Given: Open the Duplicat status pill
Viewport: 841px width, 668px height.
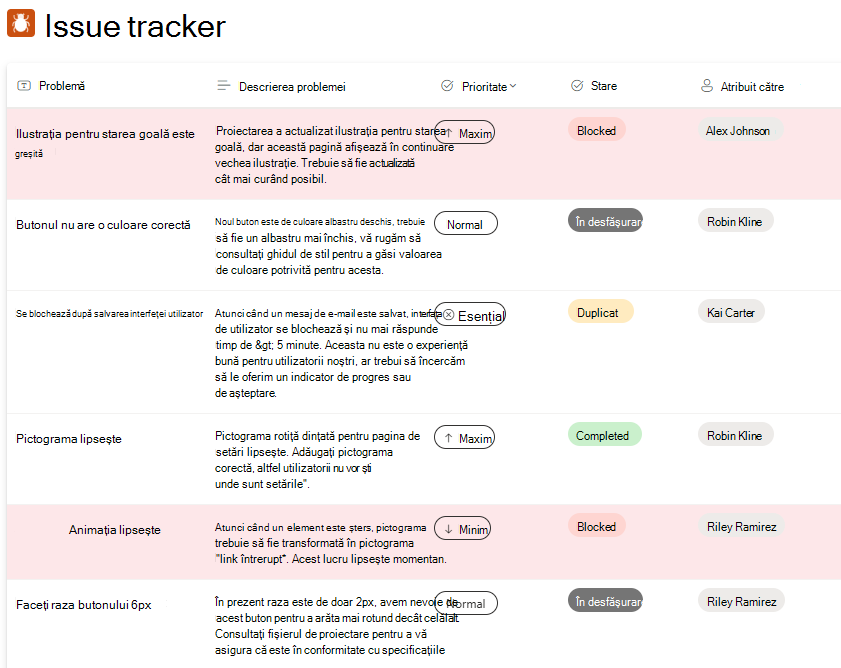Looking at the screenshot, I should coord(601,312).
